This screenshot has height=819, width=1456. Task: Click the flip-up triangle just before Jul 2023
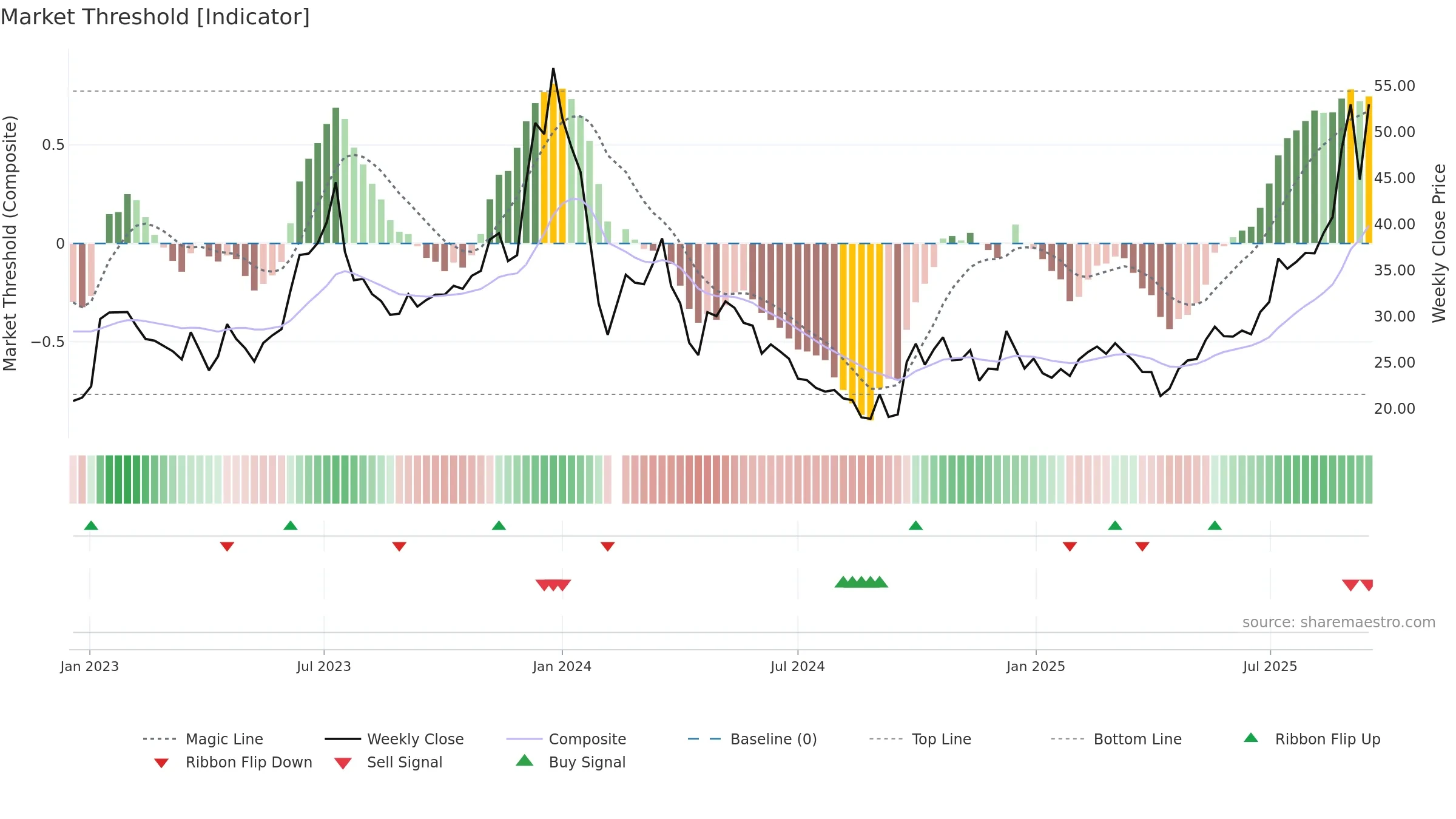coord(291,525)
